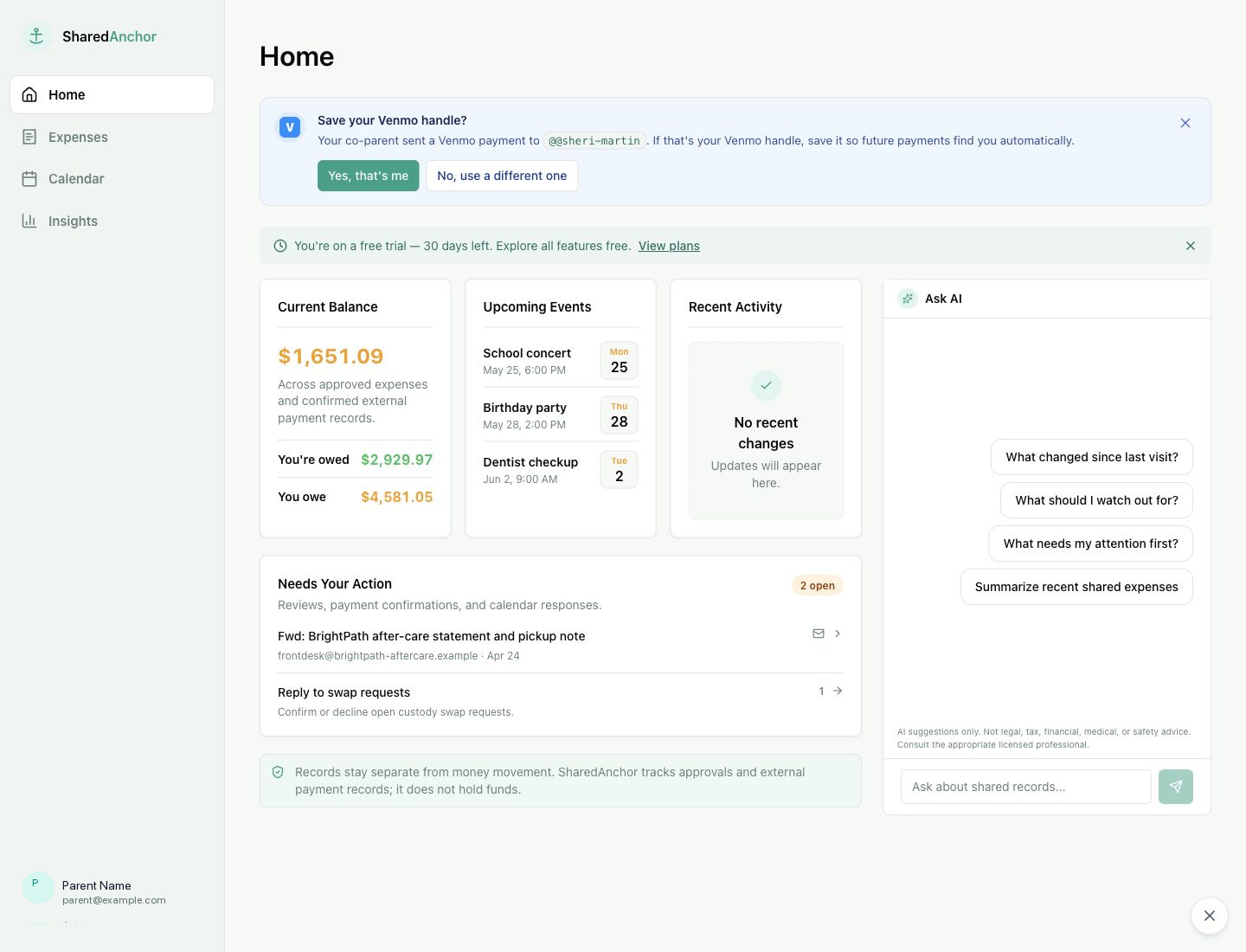This screenshot has width=1246, height=952.
Task: Dismiss the free trial notice
Action: click(1191, 246)
